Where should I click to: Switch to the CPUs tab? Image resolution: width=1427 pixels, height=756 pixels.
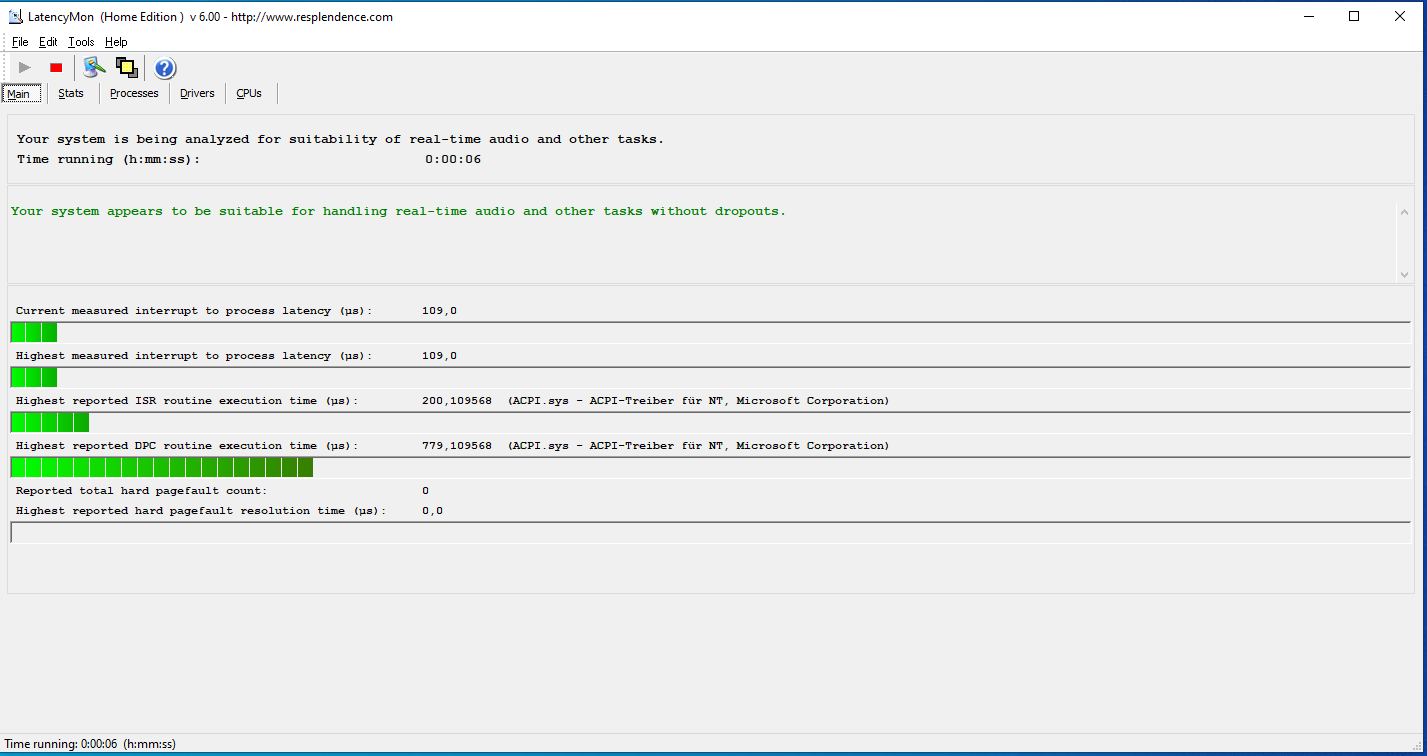pos(249,93)
